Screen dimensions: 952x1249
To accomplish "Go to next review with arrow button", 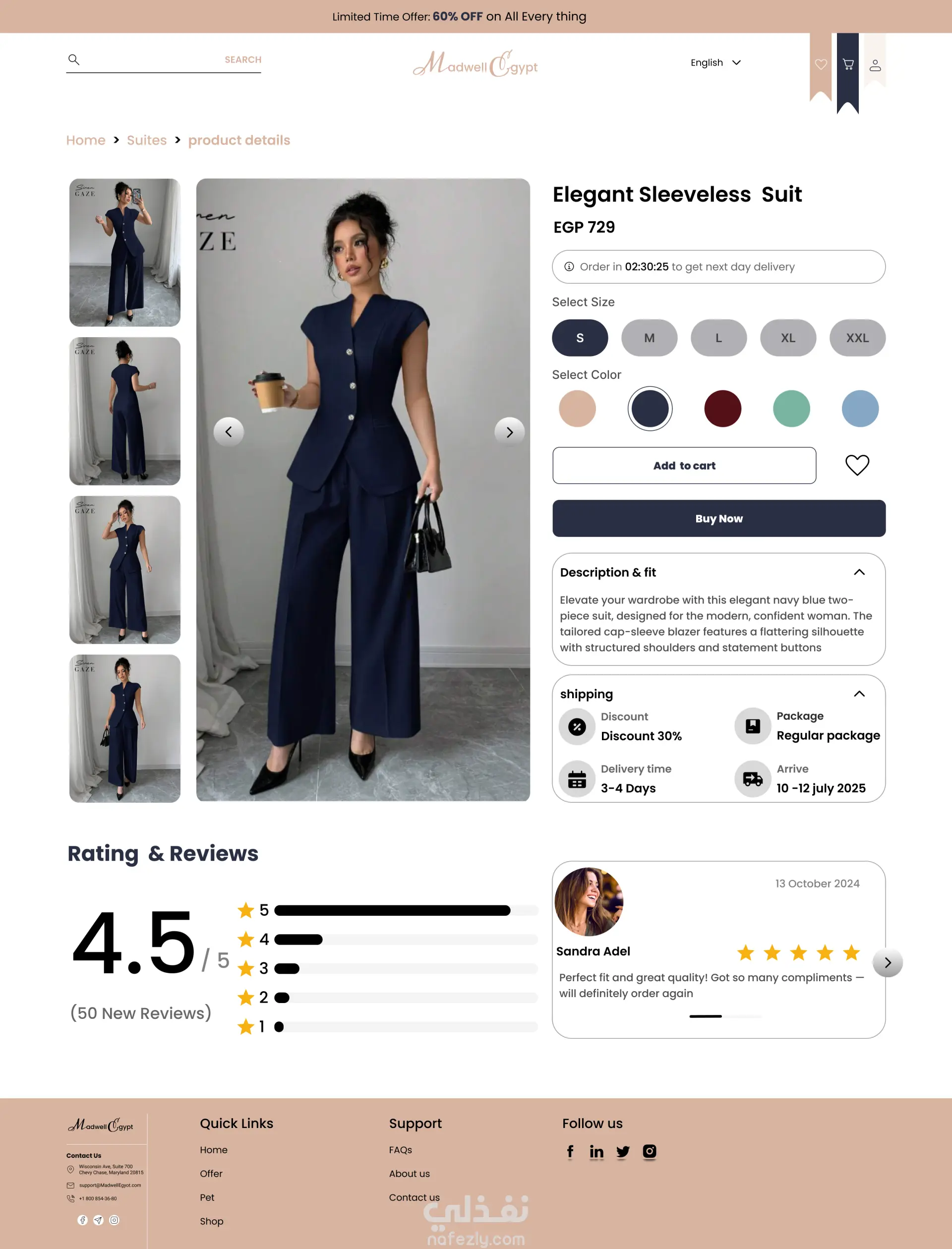I will click(x=888, y=962).
